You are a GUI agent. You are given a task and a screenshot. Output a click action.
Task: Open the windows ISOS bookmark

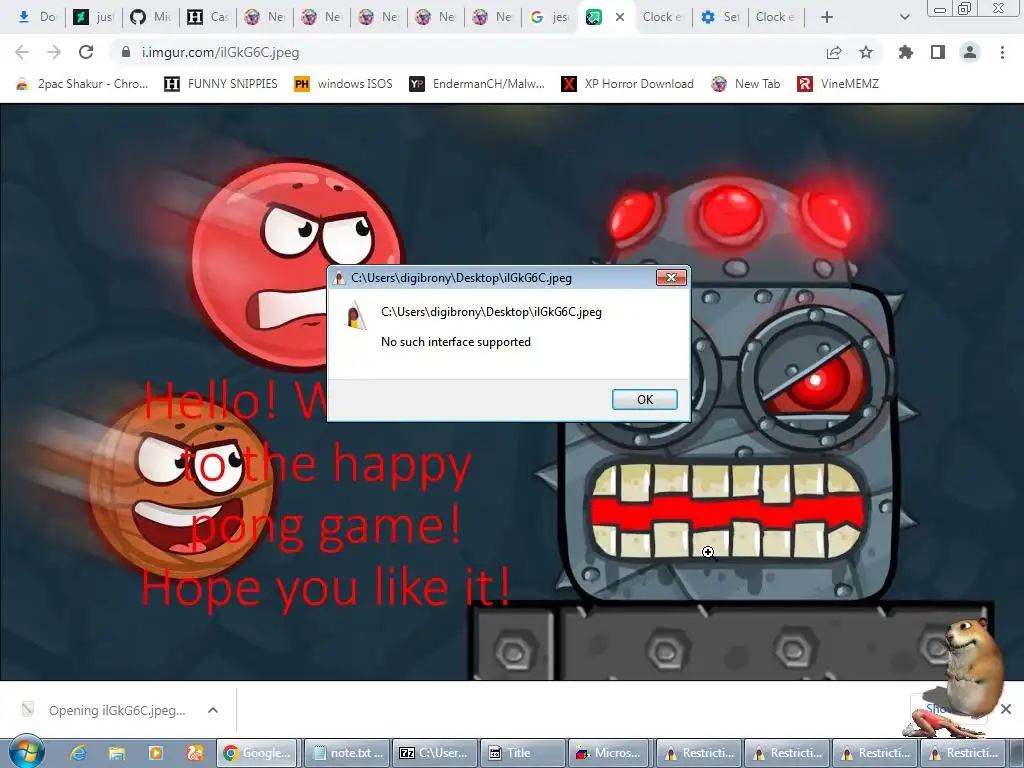(344, 84)
